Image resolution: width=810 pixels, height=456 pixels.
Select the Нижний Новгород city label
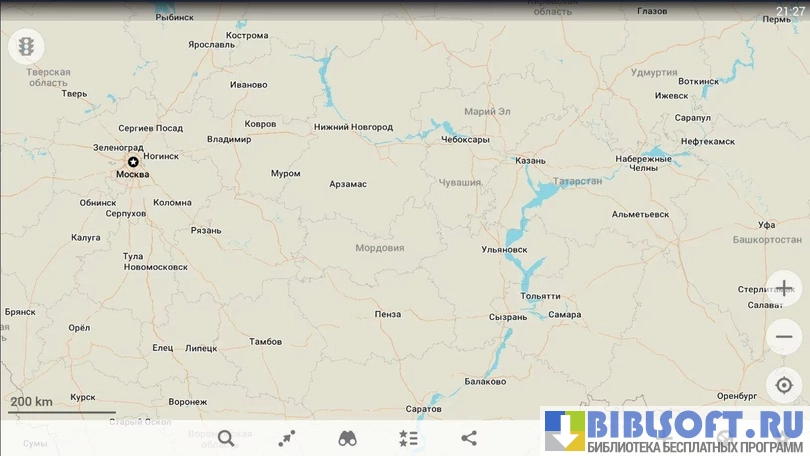[353, 127]
